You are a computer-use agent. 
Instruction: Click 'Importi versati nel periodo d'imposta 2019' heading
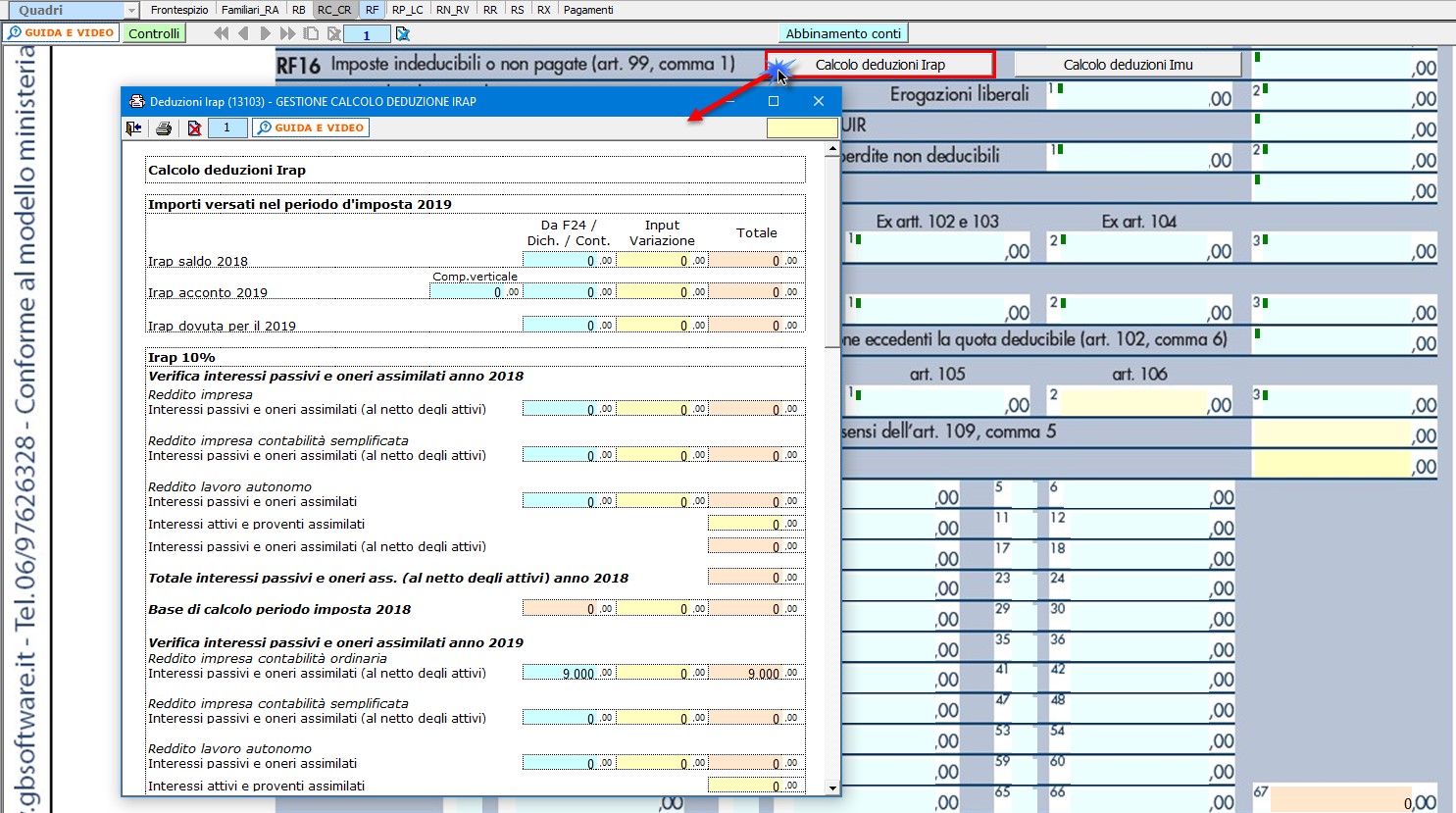300,204
